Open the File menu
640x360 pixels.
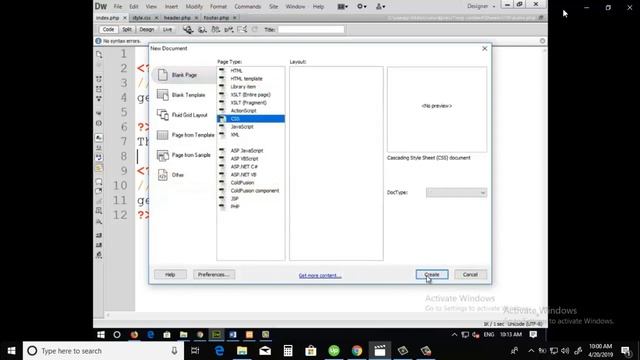118,7
